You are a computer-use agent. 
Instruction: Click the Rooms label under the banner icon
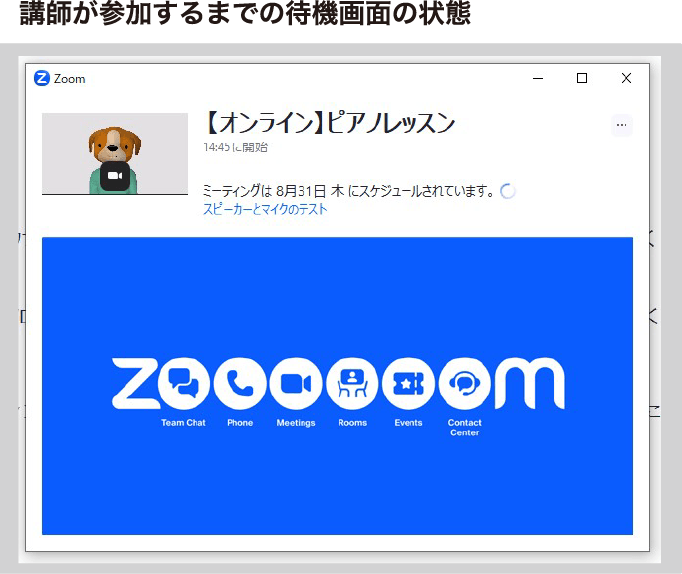(x=352, y=423)
